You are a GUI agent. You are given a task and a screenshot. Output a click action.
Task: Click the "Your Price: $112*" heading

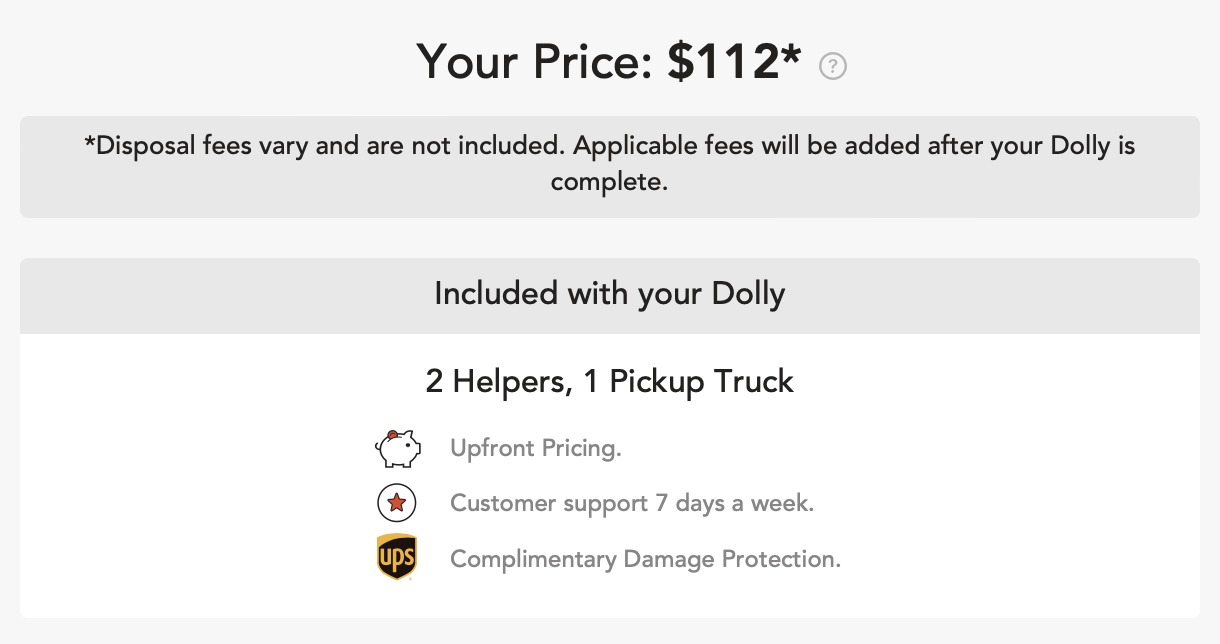point(610,63)
